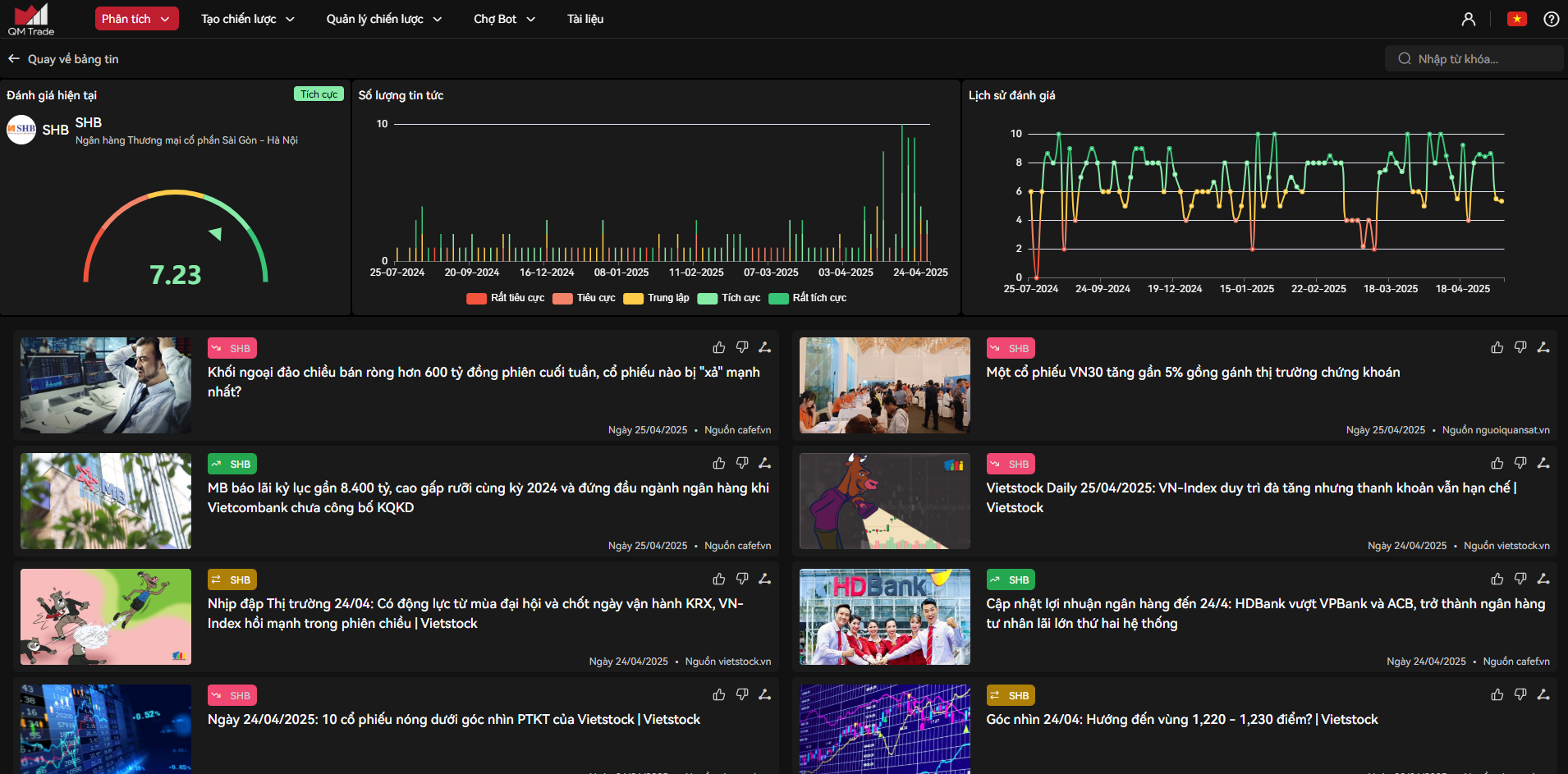The width and height of the screenshot is (1568, 774).
Task: Like the MB báo lãi kỷ lục article
Action: [x=719, y=463]
